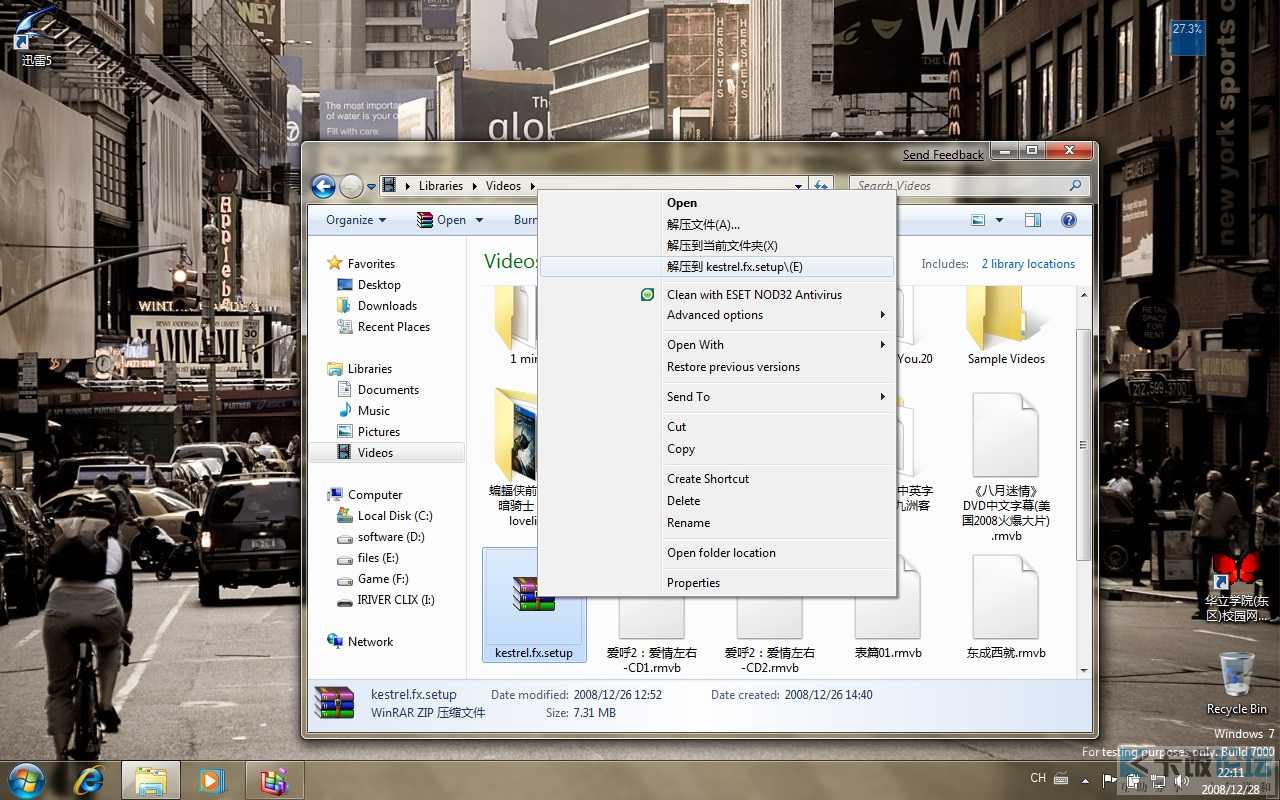1280x800 pixels.
Task: Select the kestrel.fx.setup archive file
Action: tap(534, 607)
